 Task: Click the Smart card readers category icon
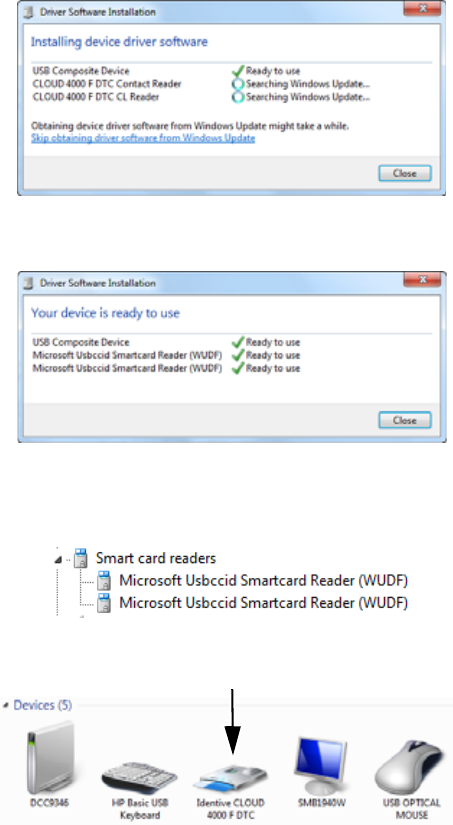(x=81, y=558)
